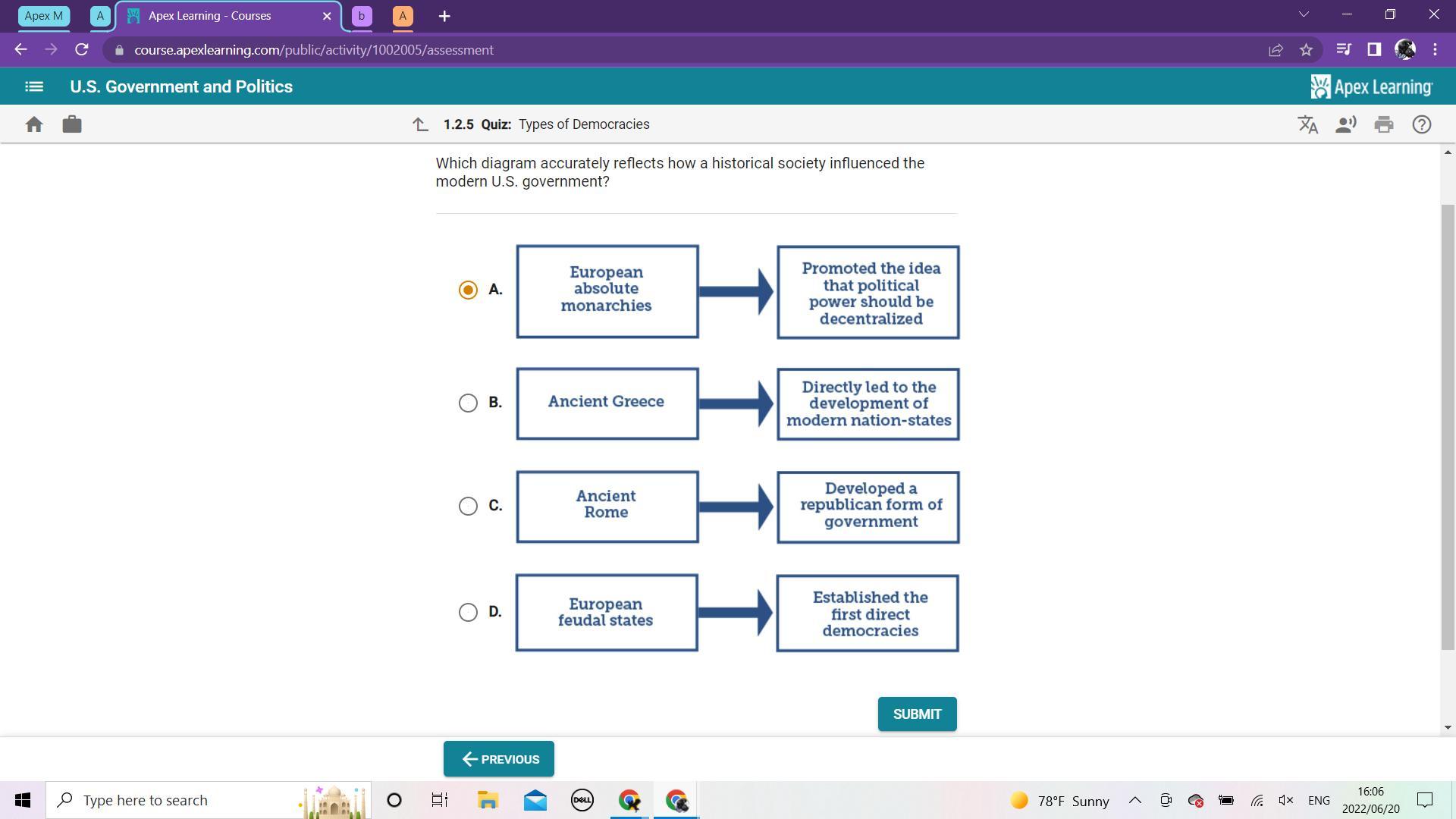Screen dimensions: 1456x819
Task: Print the quiz page
Action: pyautogui.click(x=1384, y=124)
